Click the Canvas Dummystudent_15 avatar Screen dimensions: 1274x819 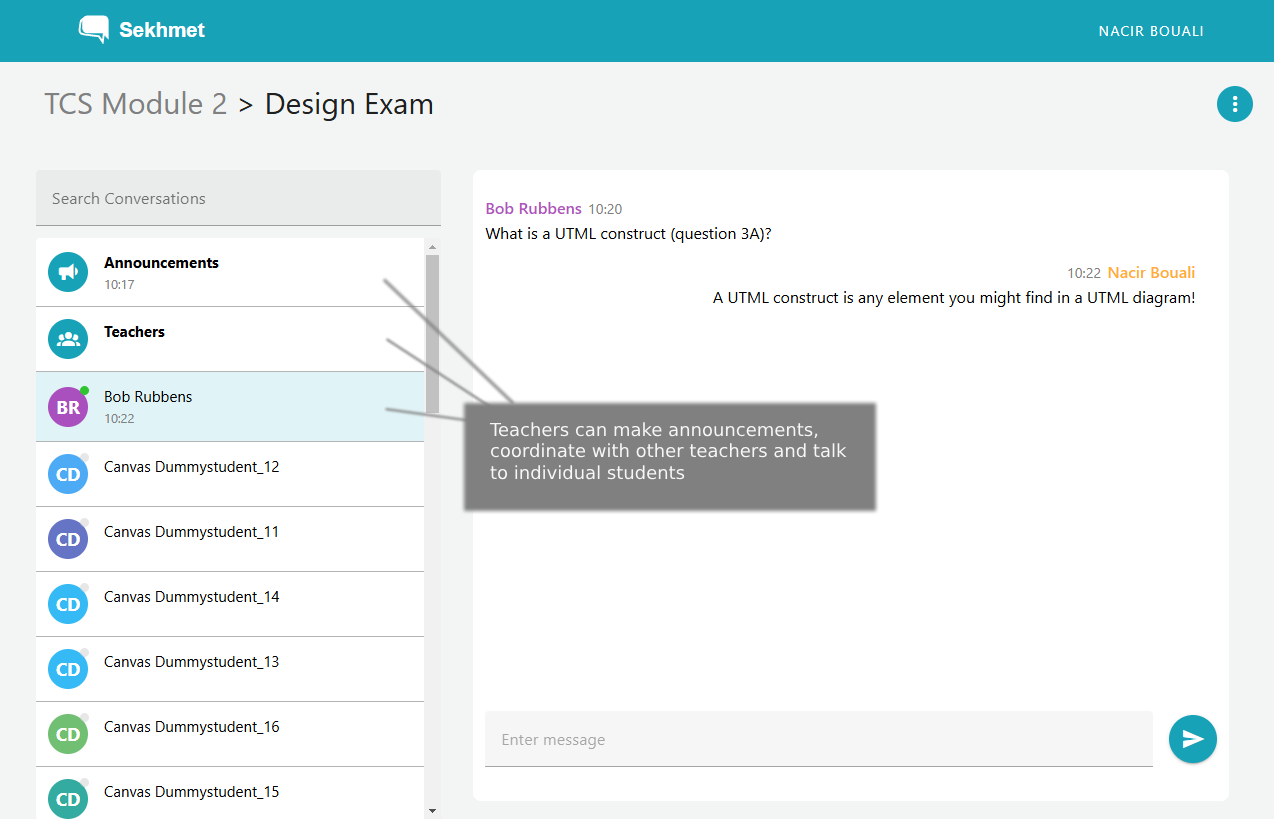coord(68,799)
